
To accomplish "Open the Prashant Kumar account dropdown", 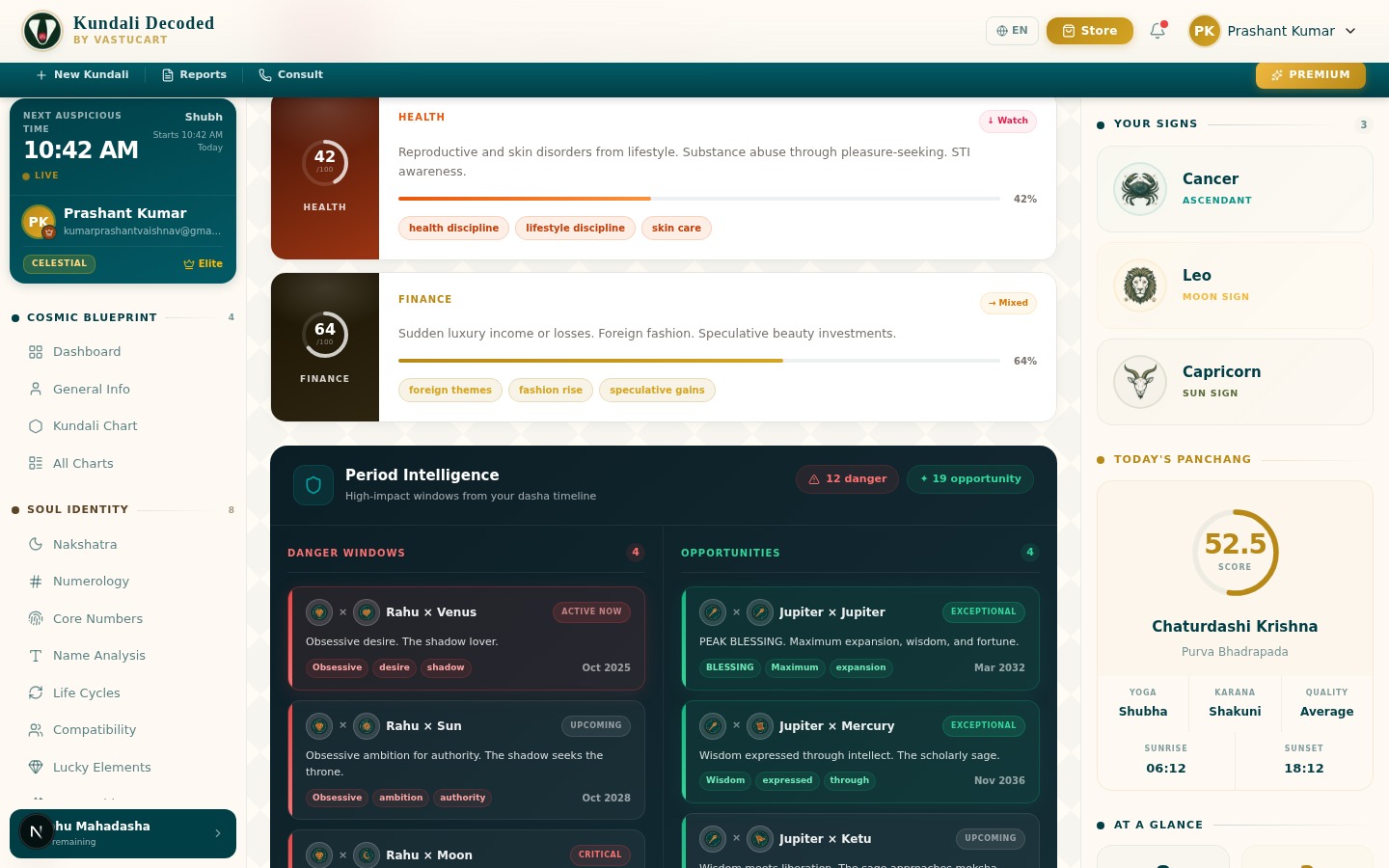I will point(1273,31).
